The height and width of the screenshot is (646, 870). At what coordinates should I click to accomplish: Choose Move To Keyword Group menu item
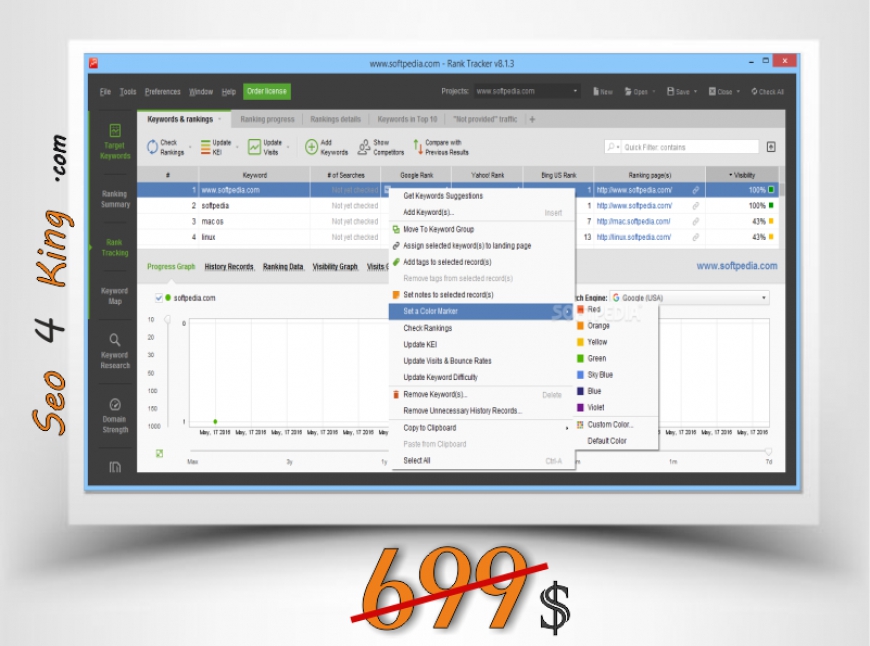coord(438,229)
